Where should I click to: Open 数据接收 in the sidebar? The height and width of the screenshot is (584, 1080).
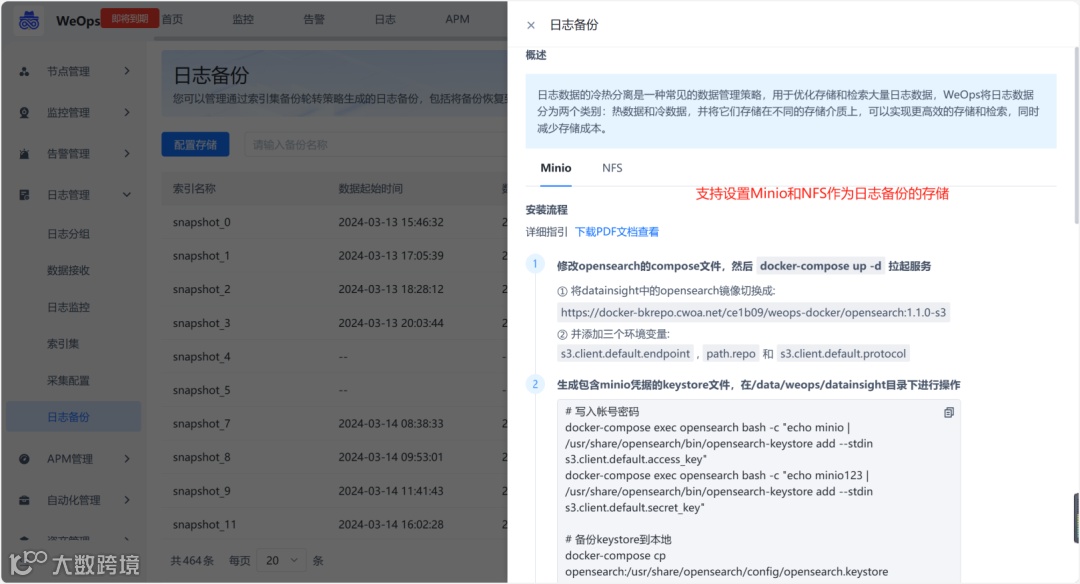pos(68,271)
